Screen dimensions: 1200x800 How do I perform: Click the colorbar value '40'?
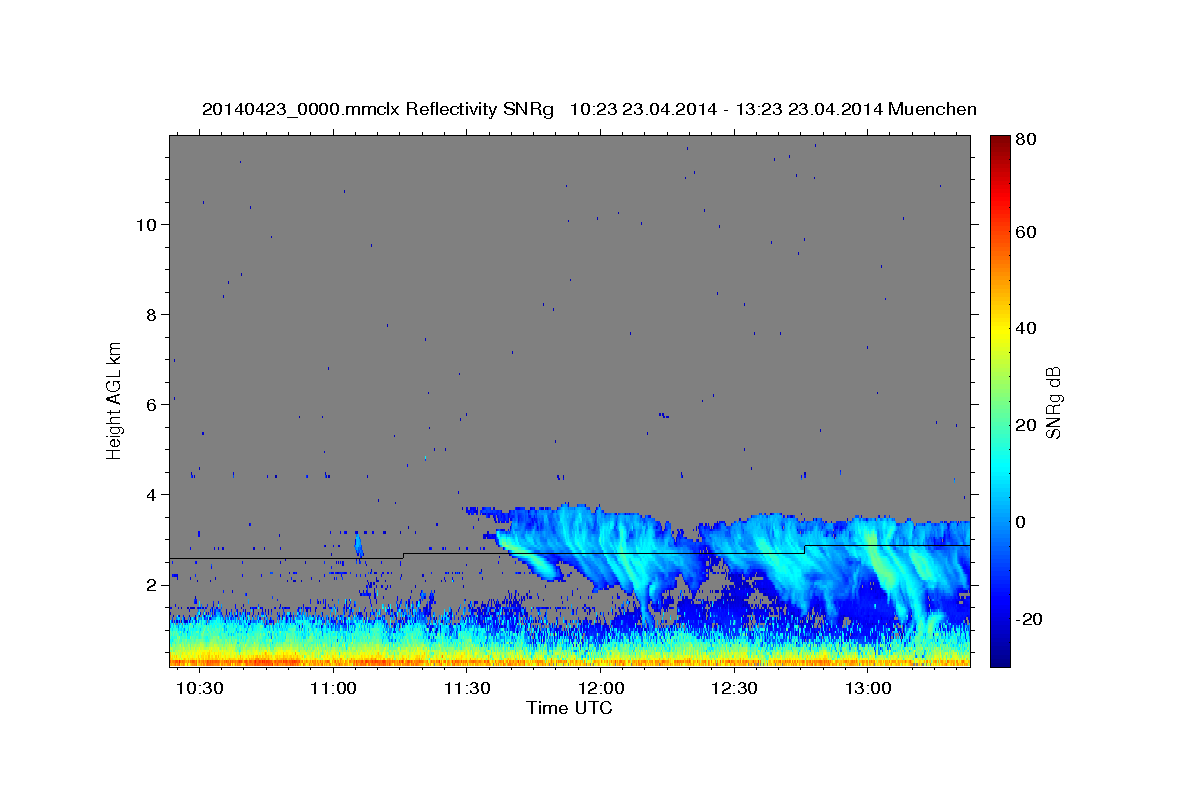click(1028, 328)
